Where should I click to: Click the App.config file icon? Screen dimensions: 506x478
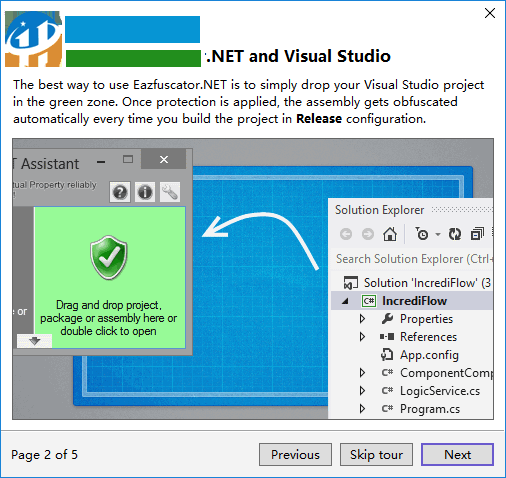(387, 355)
